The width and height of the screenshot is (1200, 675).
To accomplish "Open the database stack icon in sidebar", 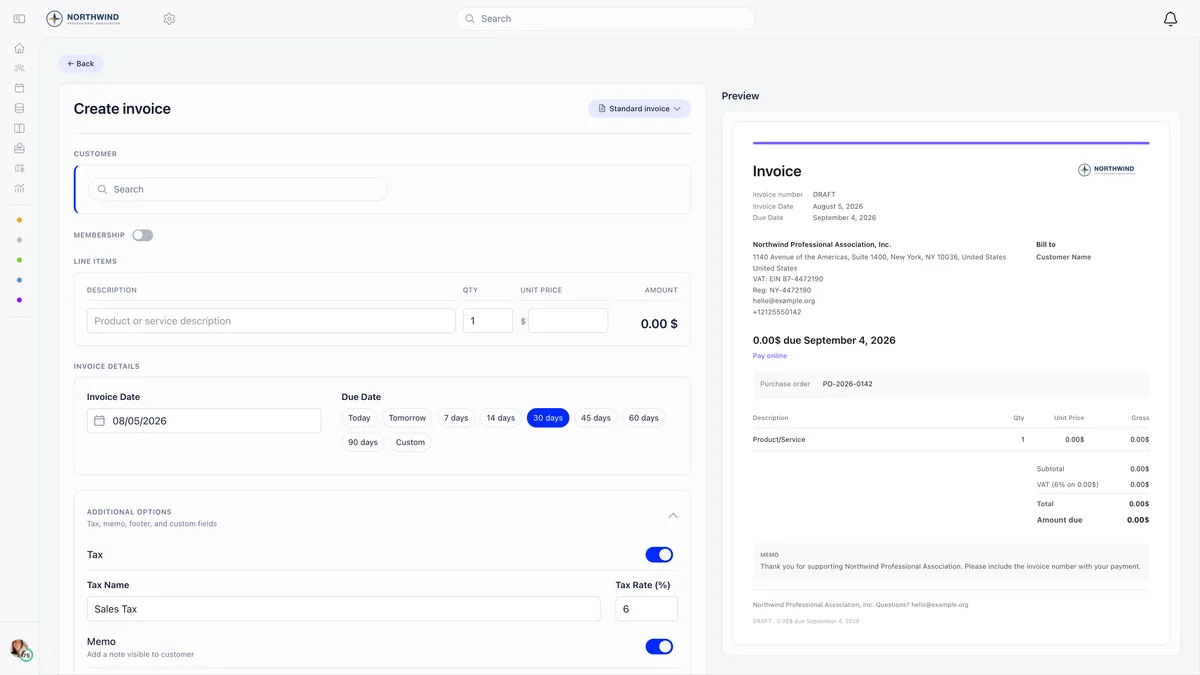I will (x=19, y=108).
